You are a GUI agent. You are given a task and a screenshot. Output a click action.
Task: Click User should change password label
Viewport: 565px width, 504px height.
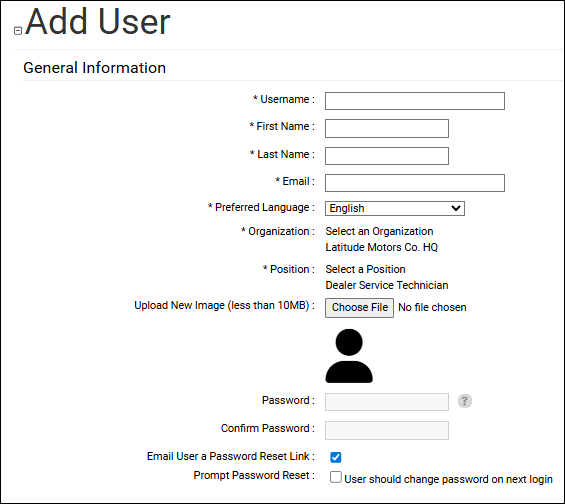448,479
